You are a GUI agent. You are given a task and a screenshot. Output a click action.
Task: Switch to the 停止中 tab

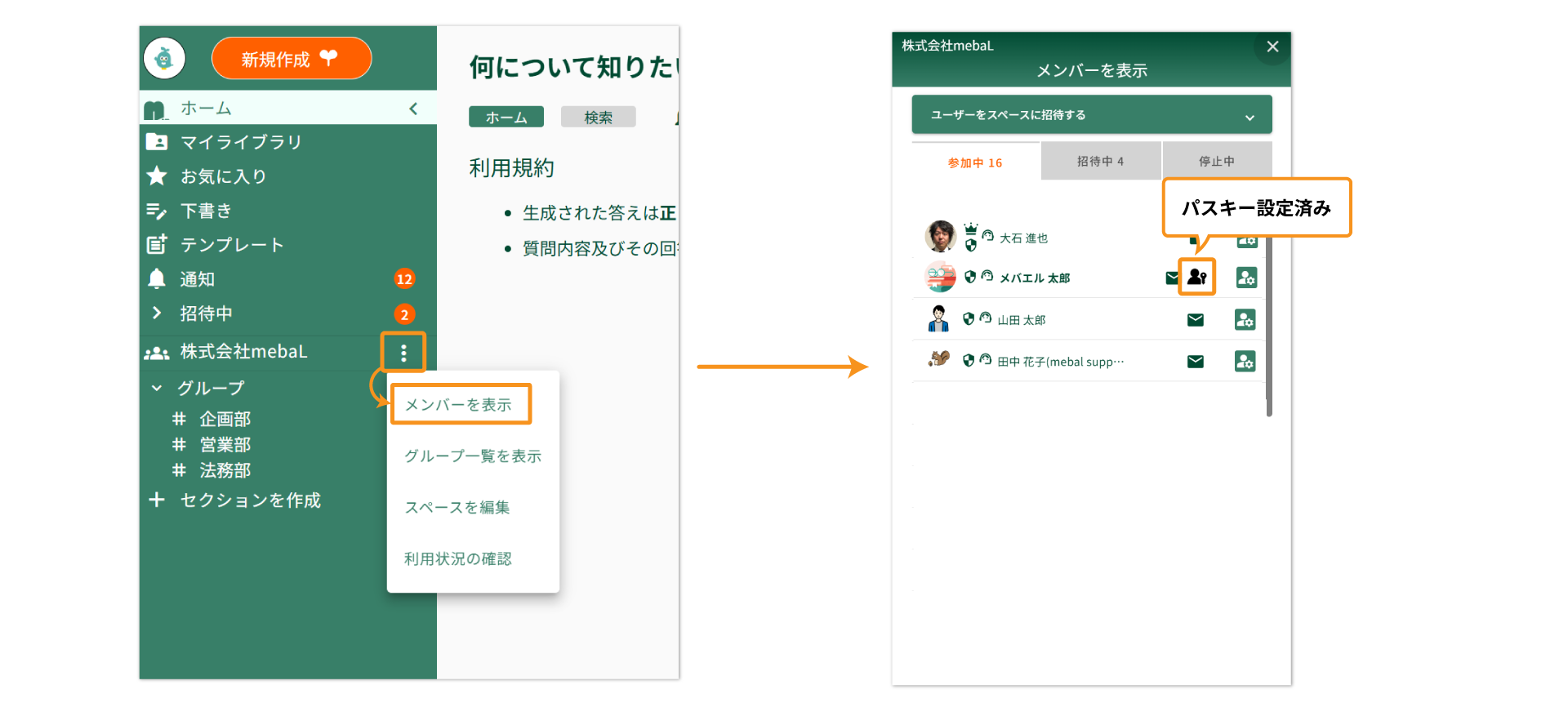pos(1216,162)
